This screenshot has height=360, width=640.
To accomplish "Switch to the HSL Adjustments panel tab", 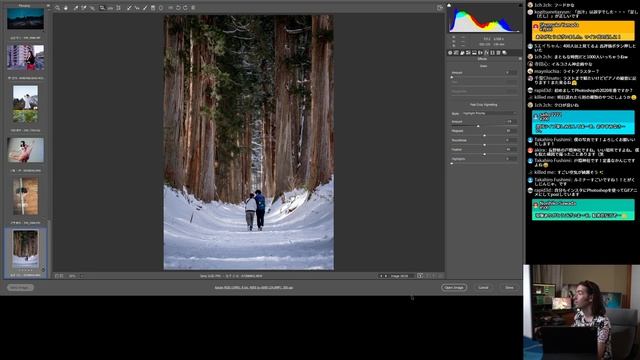I will point(468,53).
